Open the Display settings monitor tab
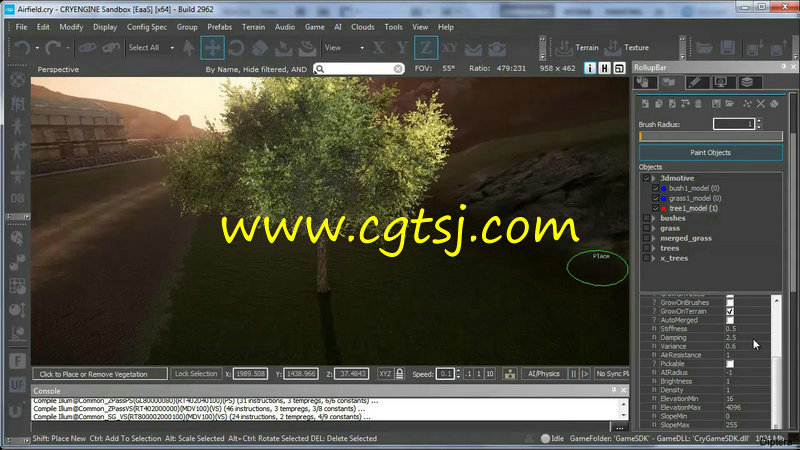 click(x=722, y=82)
